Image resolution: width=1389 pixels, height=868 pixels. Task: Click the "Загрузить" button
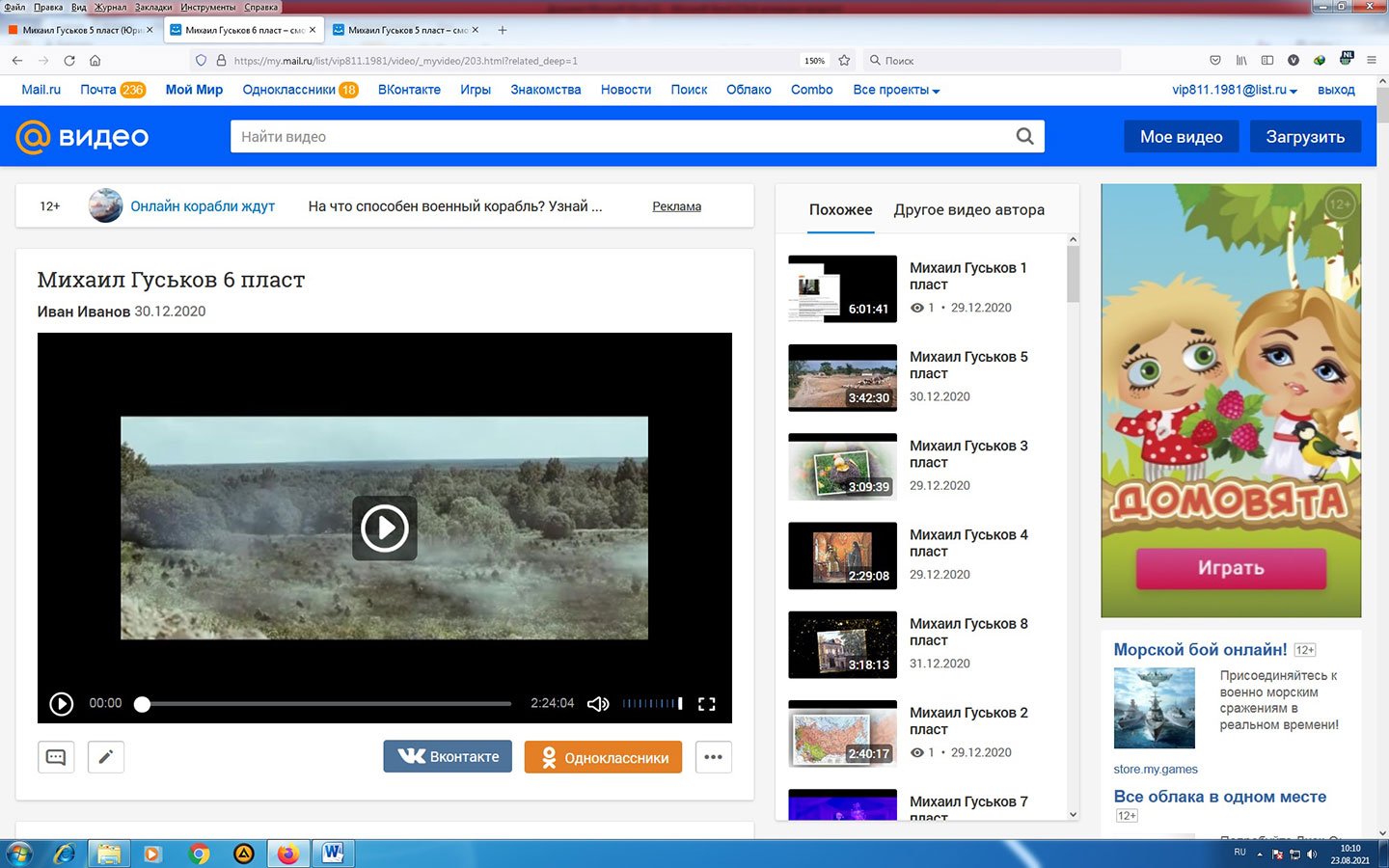point(1304,137)
